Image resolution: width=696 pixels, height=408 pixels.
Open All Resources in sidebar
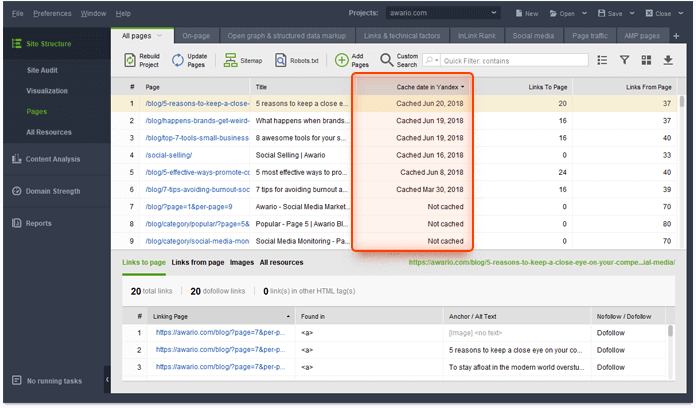point(48,132)
